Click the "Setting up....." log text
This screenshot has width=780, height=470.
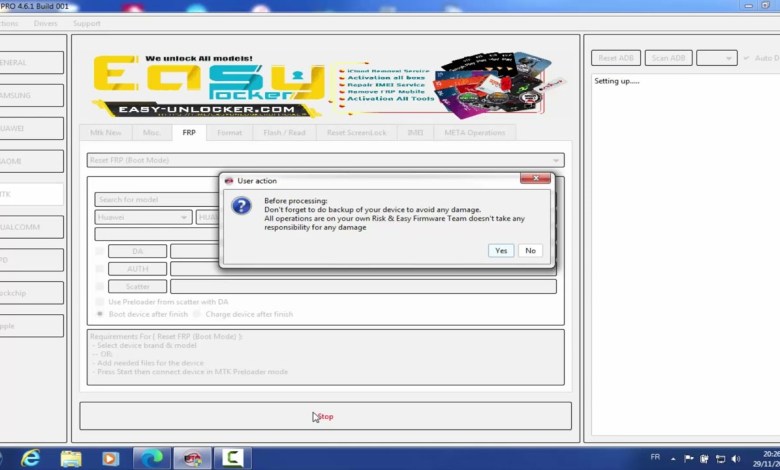point(617,81)
